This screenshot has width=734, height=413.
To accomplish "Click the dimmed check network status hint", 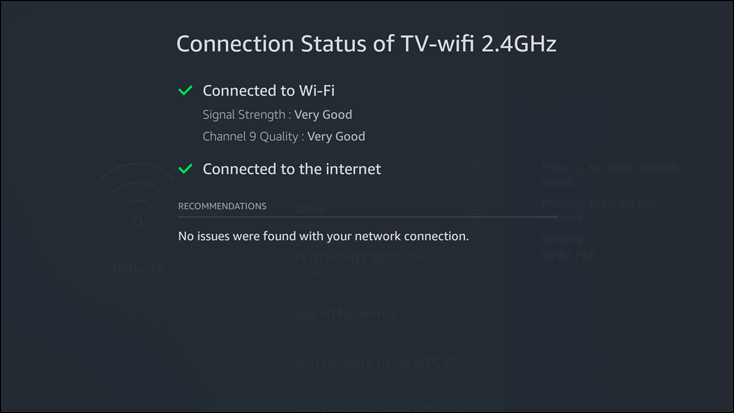I will 609,175.
